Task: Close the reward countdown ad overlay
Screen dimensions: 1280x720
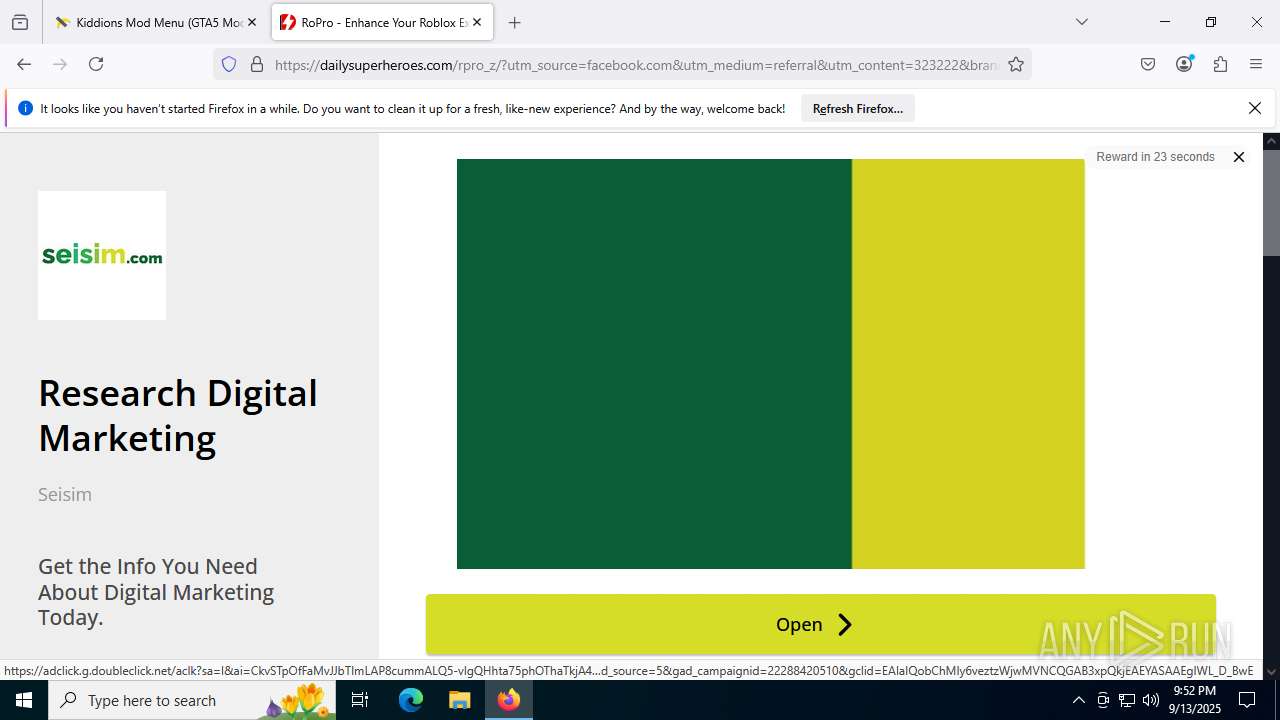Action: coord(1238,157)
